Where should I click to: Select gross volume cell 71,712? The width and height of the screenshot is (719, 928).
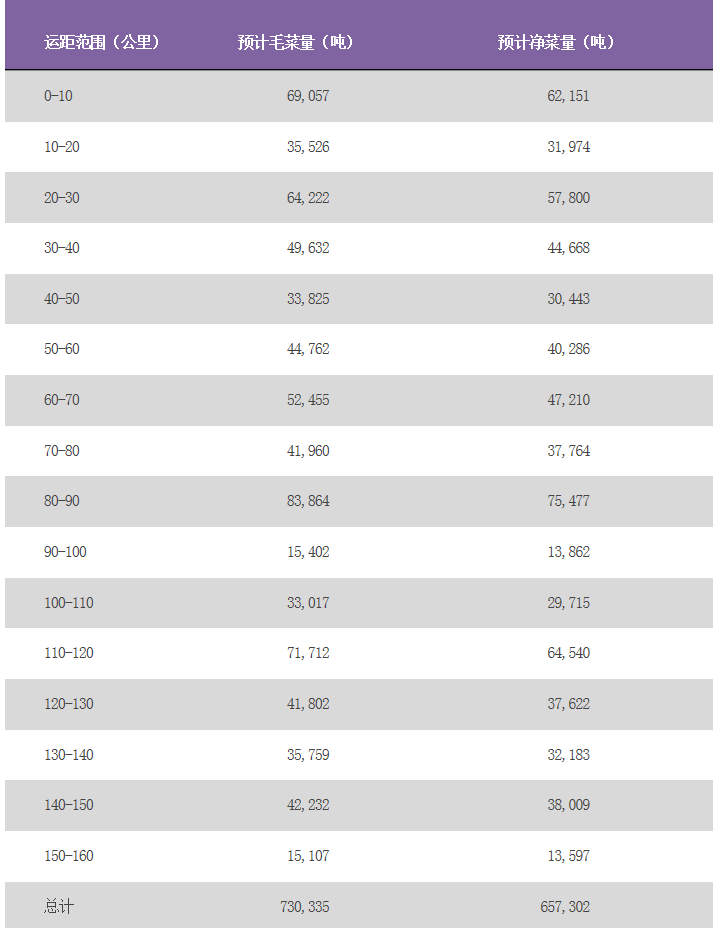[308, 653]
